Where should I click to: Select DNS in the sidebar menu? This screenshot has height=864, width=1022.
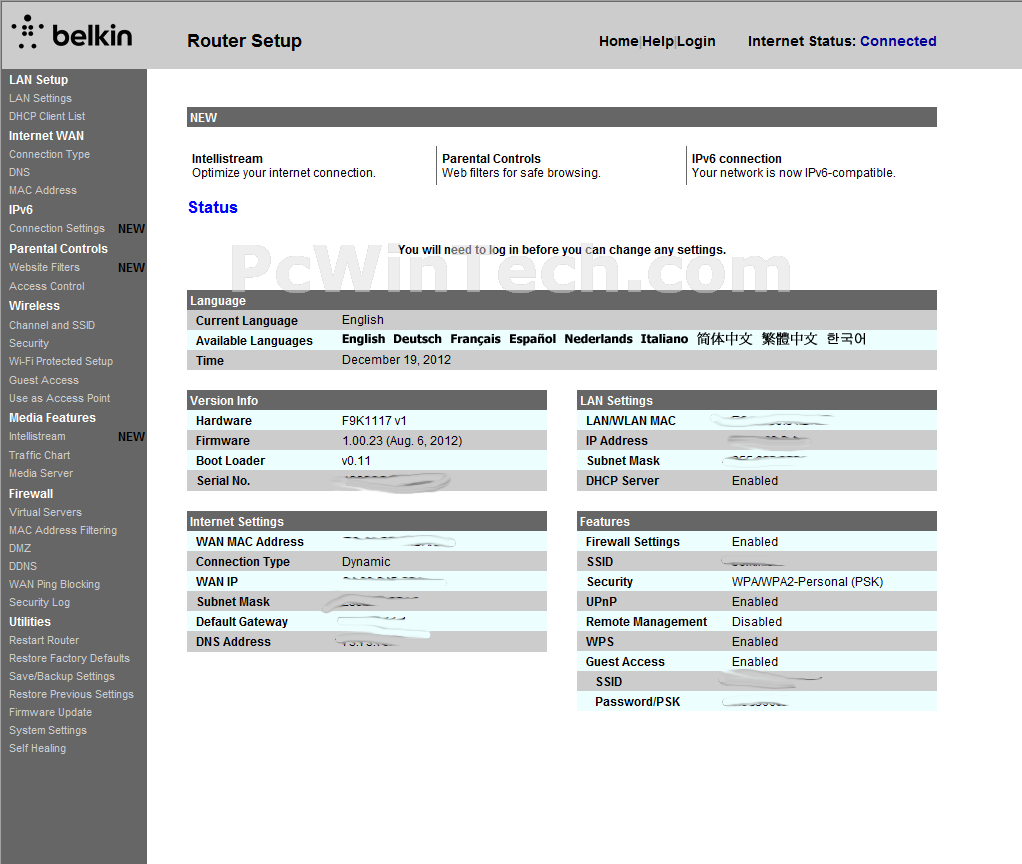pyautogui.click(x=20, y=172)
